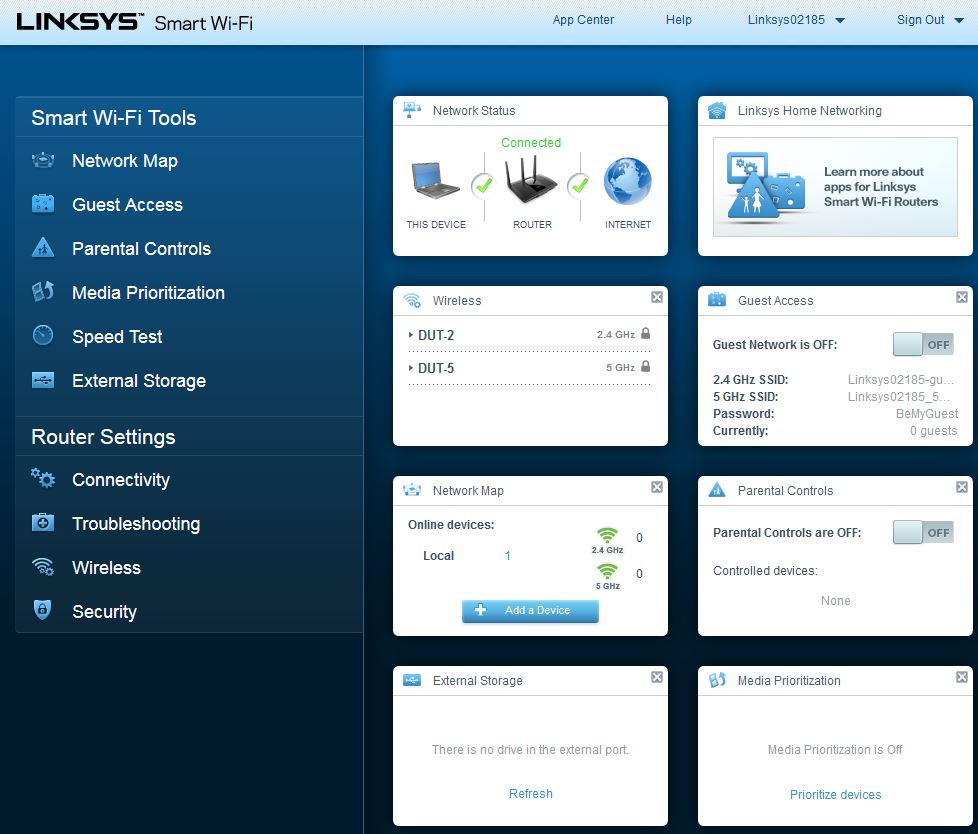Open Security router settings
978x834 pixels.
104,612
